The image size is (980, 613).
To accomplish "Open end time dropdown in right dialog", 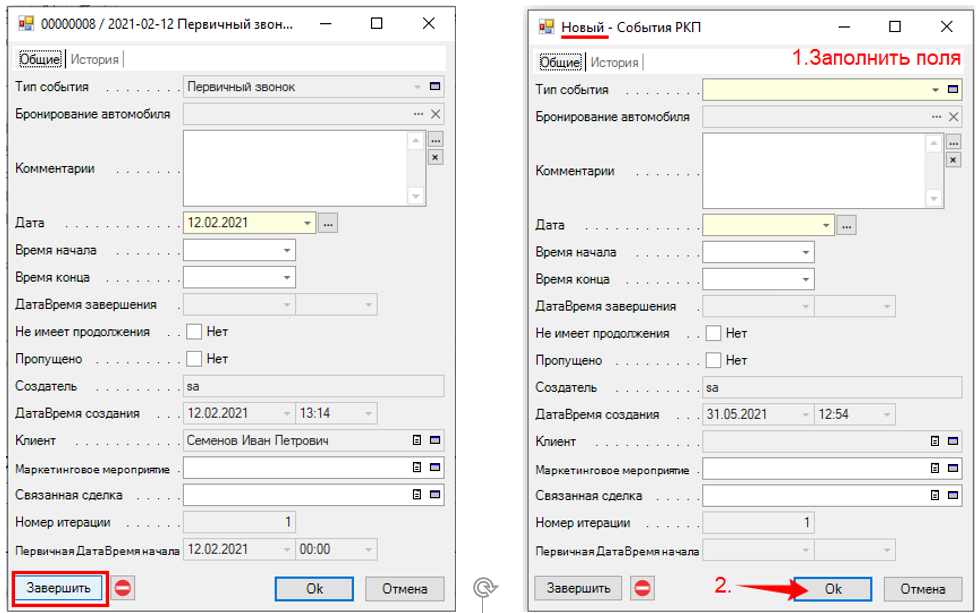I will click(x=806, y=279).
